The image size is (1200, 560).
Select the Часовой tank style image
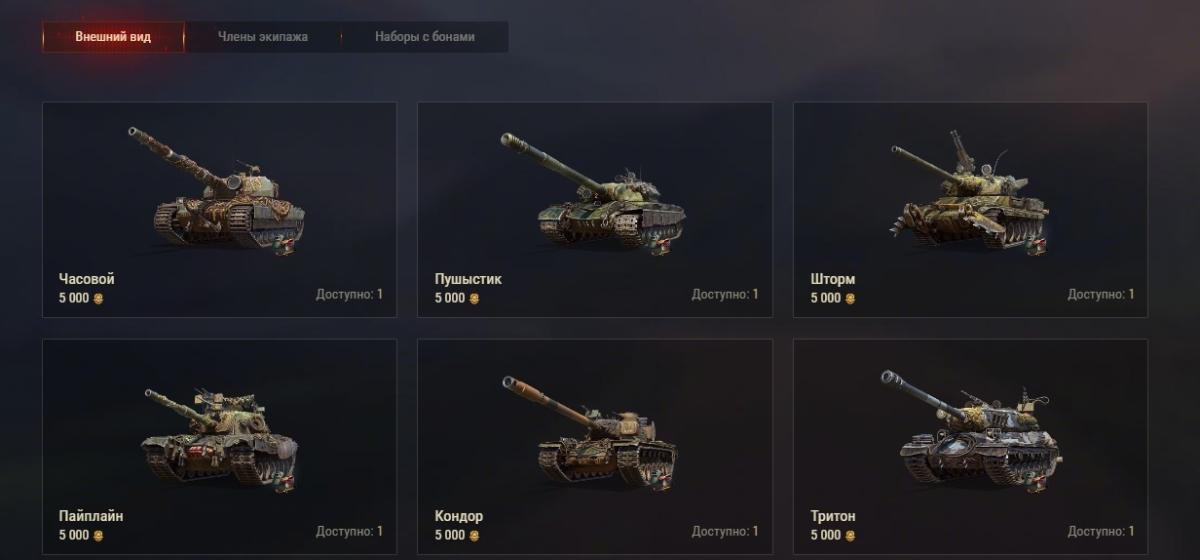pyautogui.click(x=218, y=188)
